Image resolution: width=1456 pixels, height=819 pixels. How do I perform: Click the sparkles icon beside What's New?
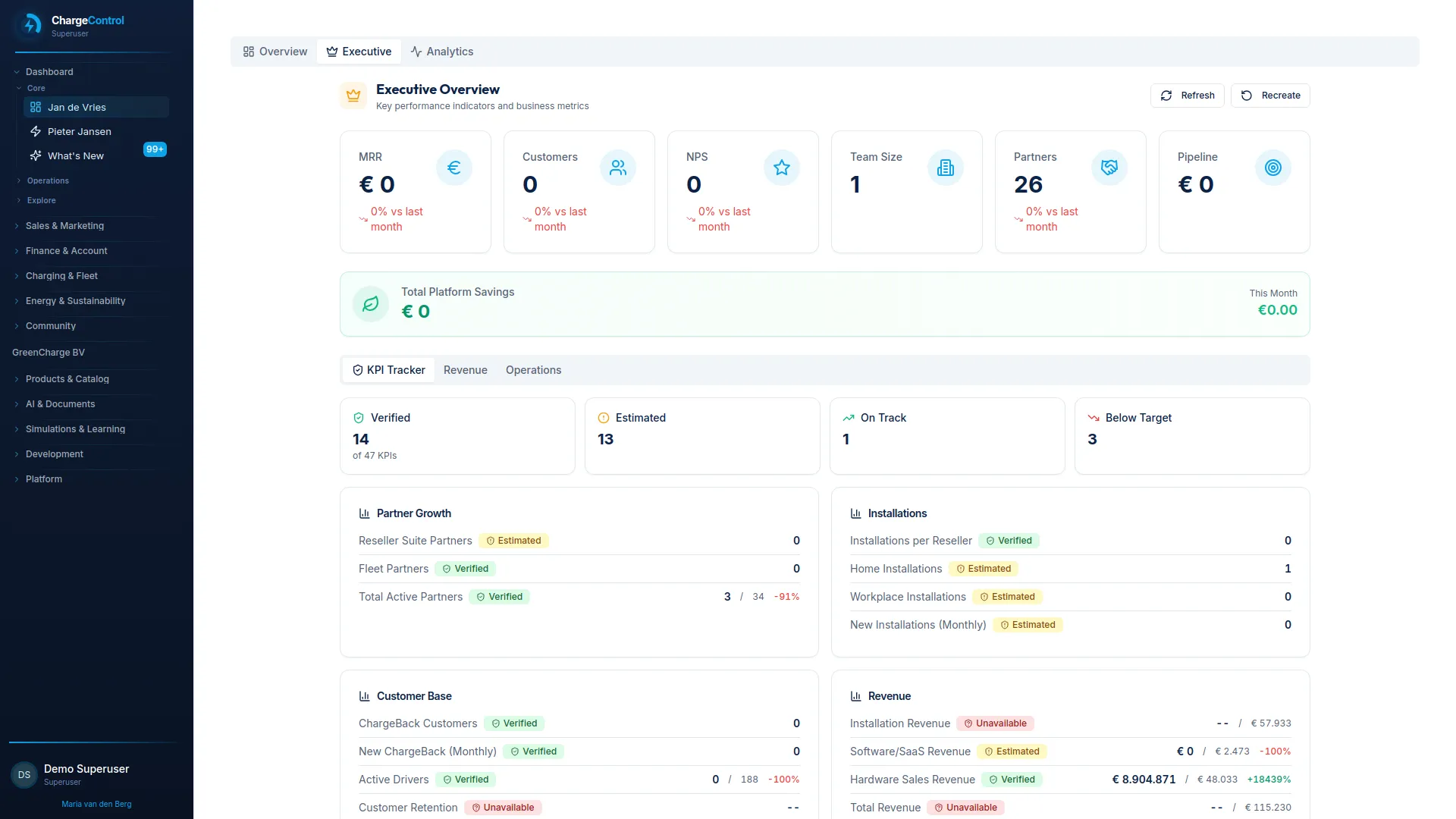(x=36, y=155)
